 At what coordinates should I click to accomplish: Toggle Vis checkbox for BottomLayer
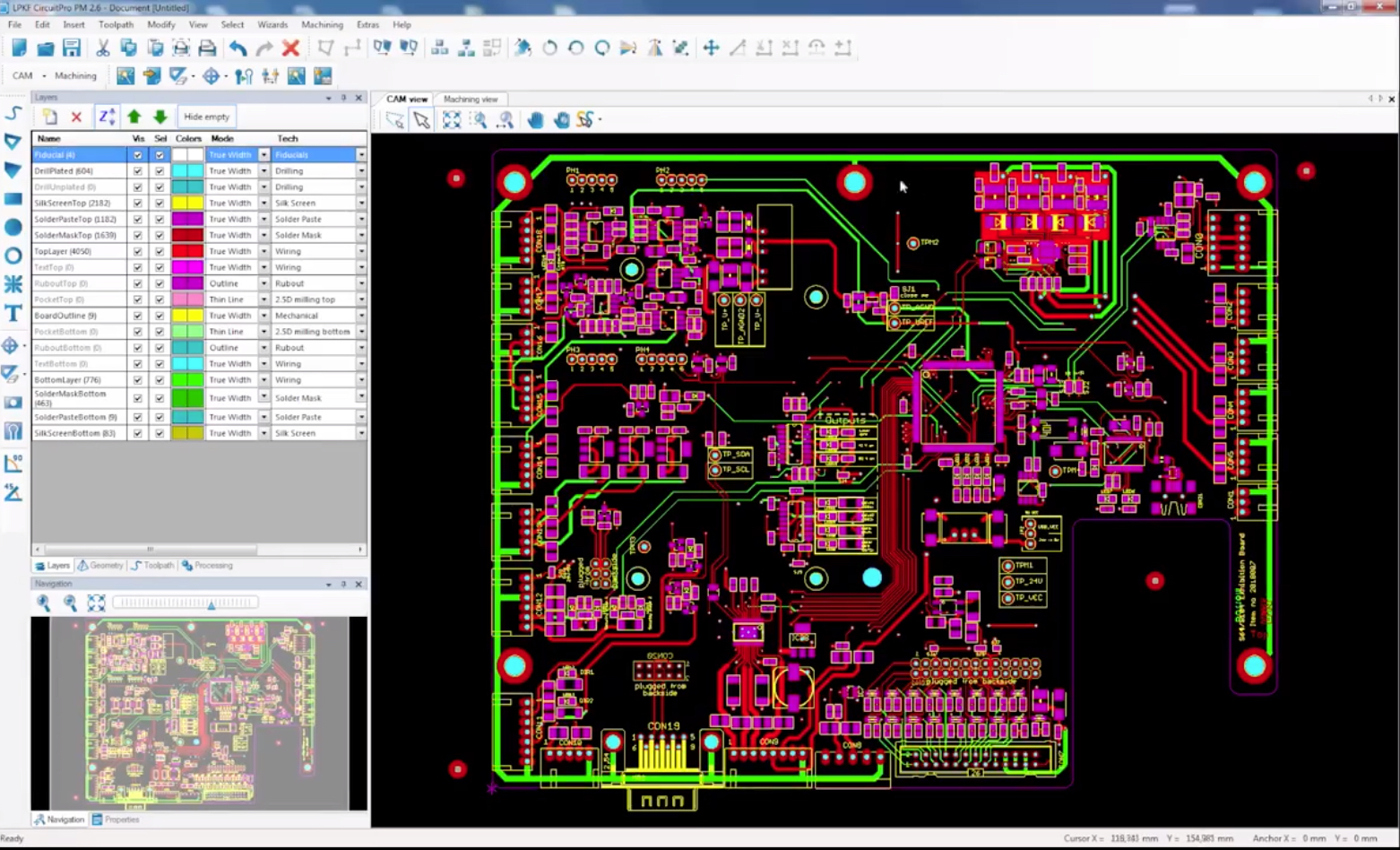click(x=137, y=380)
